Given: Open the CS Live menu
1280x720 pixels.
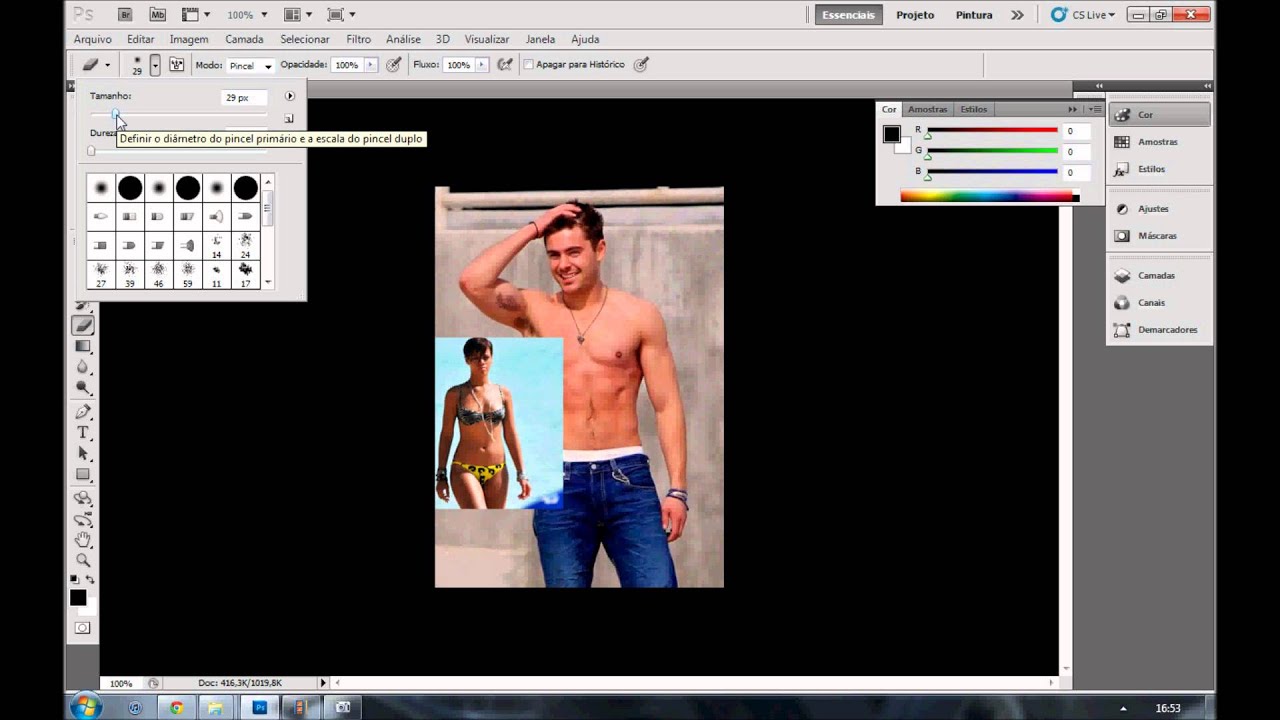Looking at the screenshot, I should tap(1083, 15).
